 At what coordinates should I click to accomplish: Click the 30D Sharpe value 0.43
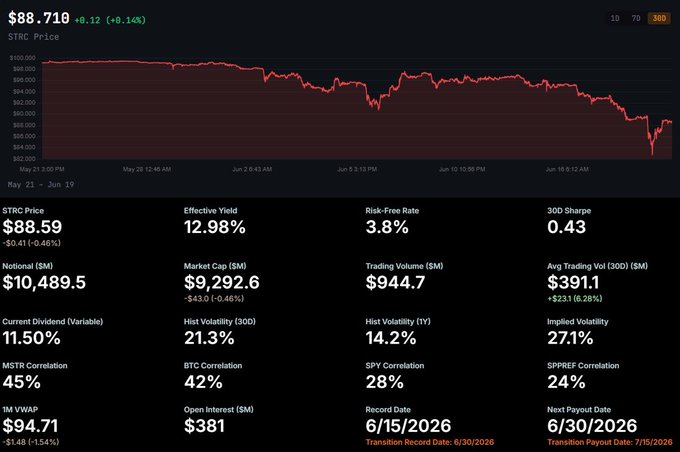(x=566, y=227)
